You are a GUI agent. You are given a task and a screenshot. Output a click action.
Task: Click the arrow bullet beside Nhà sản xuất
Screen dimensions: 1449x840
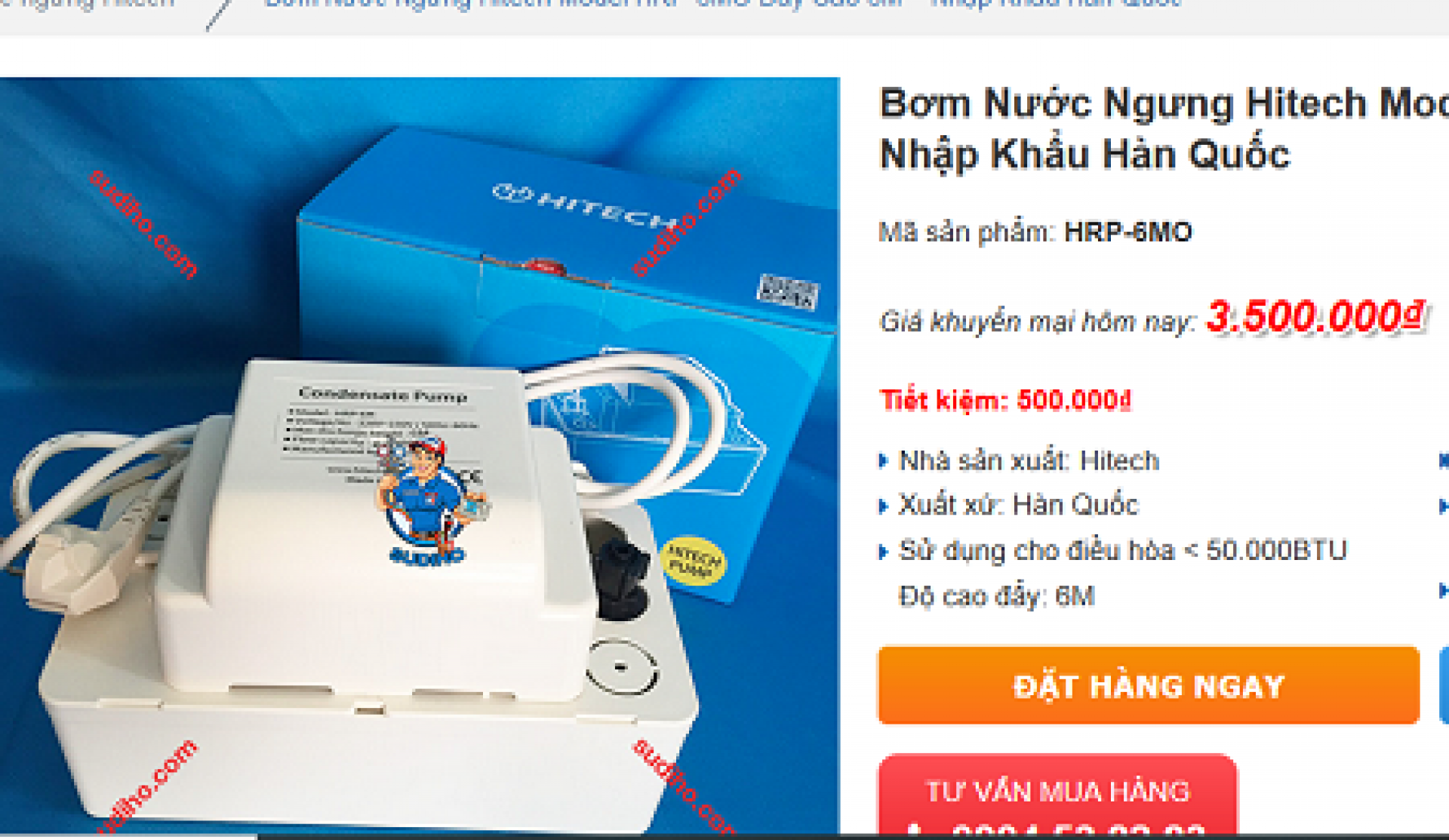click(x=884, y=460)
